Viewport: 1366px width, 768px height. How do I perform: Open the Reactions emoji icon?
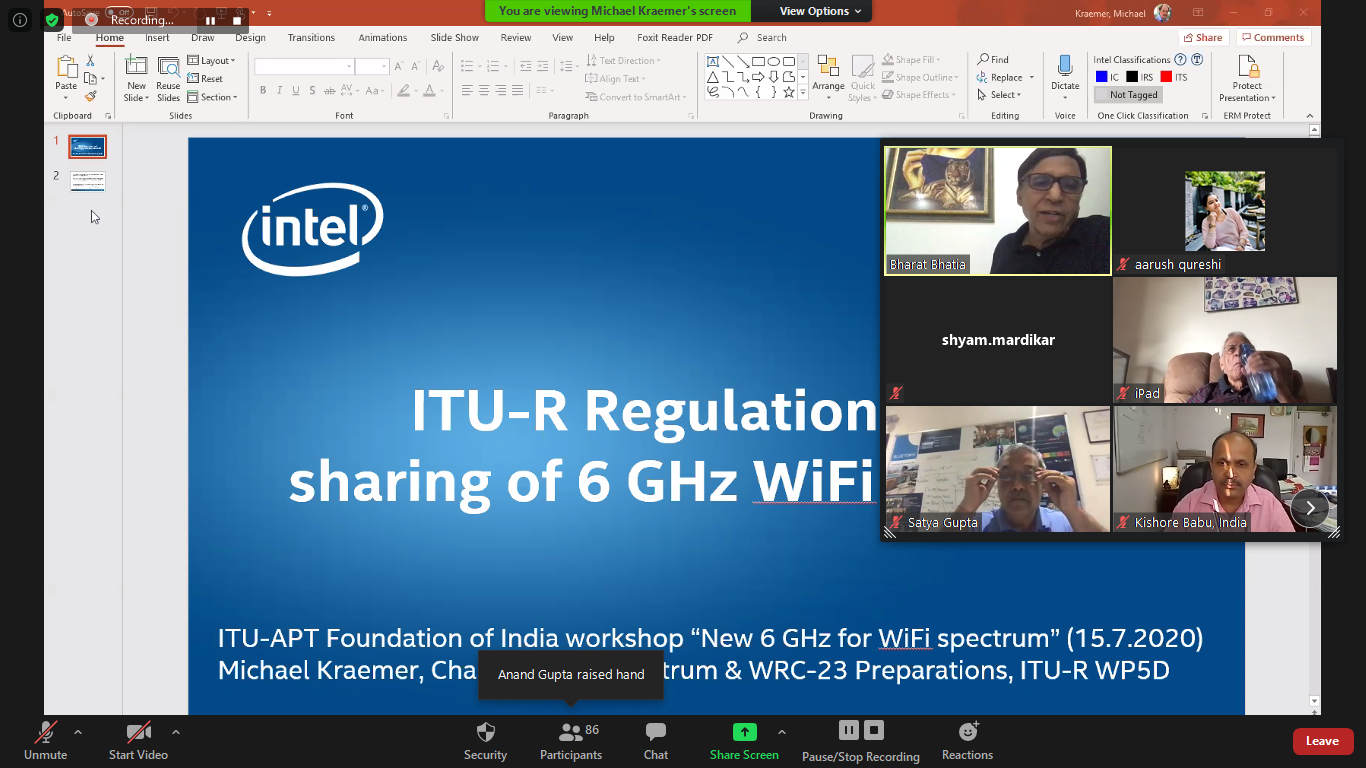point(967,732)
